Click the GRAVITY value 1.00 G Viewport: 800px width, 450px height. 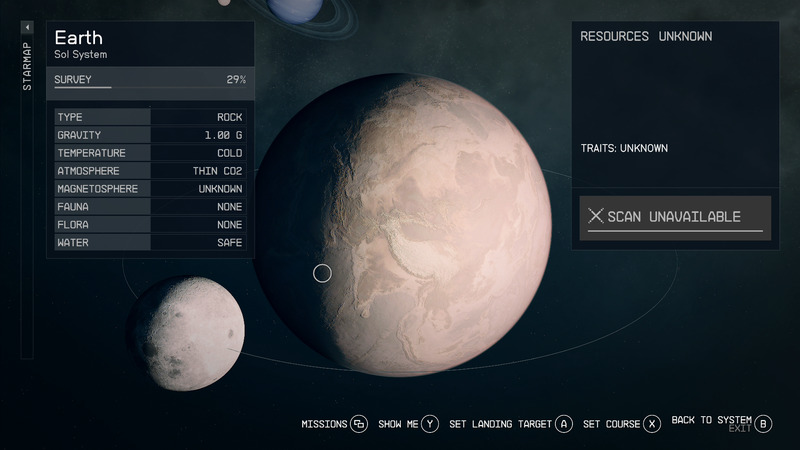pos(223,135)
